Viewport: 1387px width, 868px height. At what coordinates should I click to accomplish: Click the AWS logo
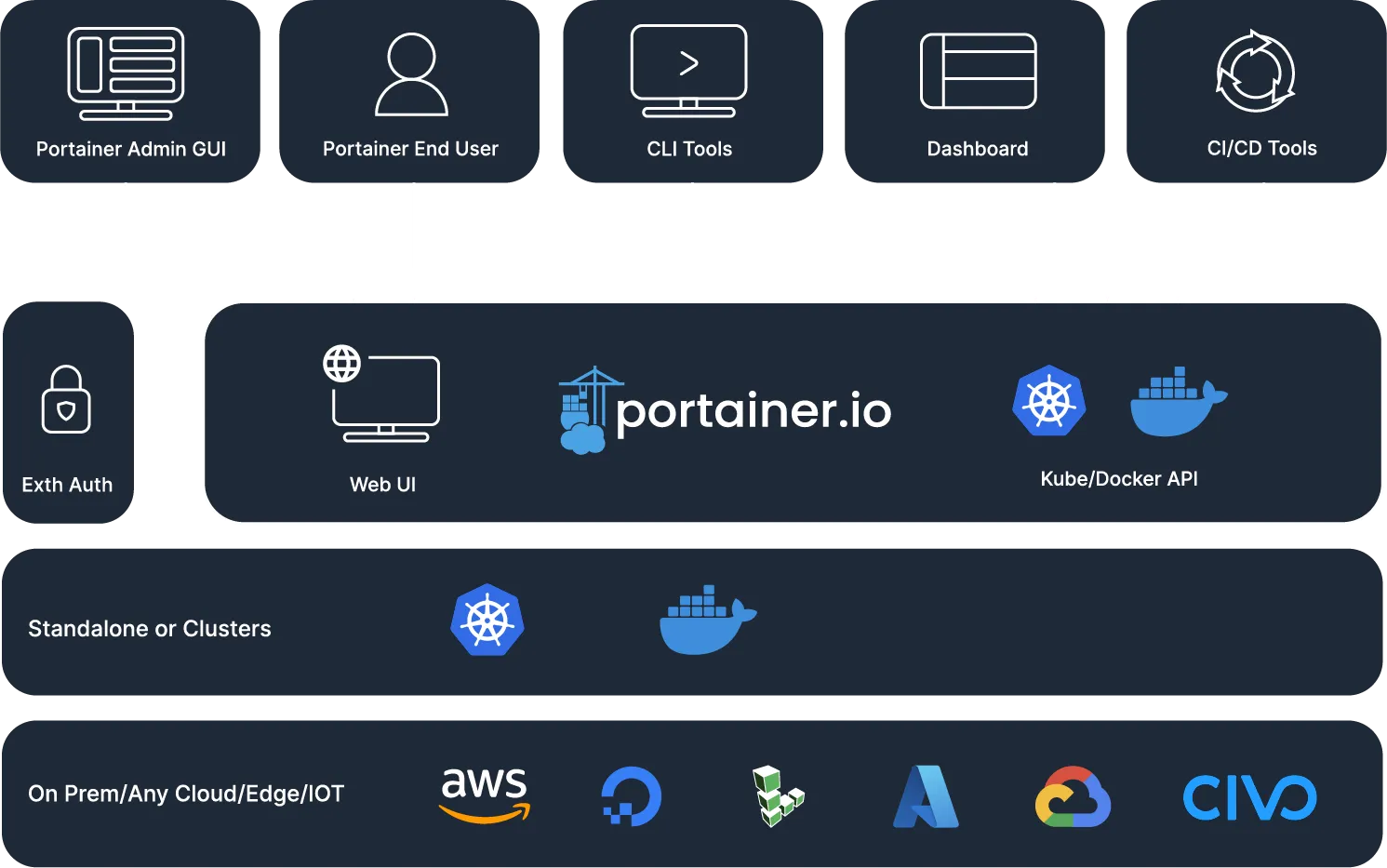point(485,795)
